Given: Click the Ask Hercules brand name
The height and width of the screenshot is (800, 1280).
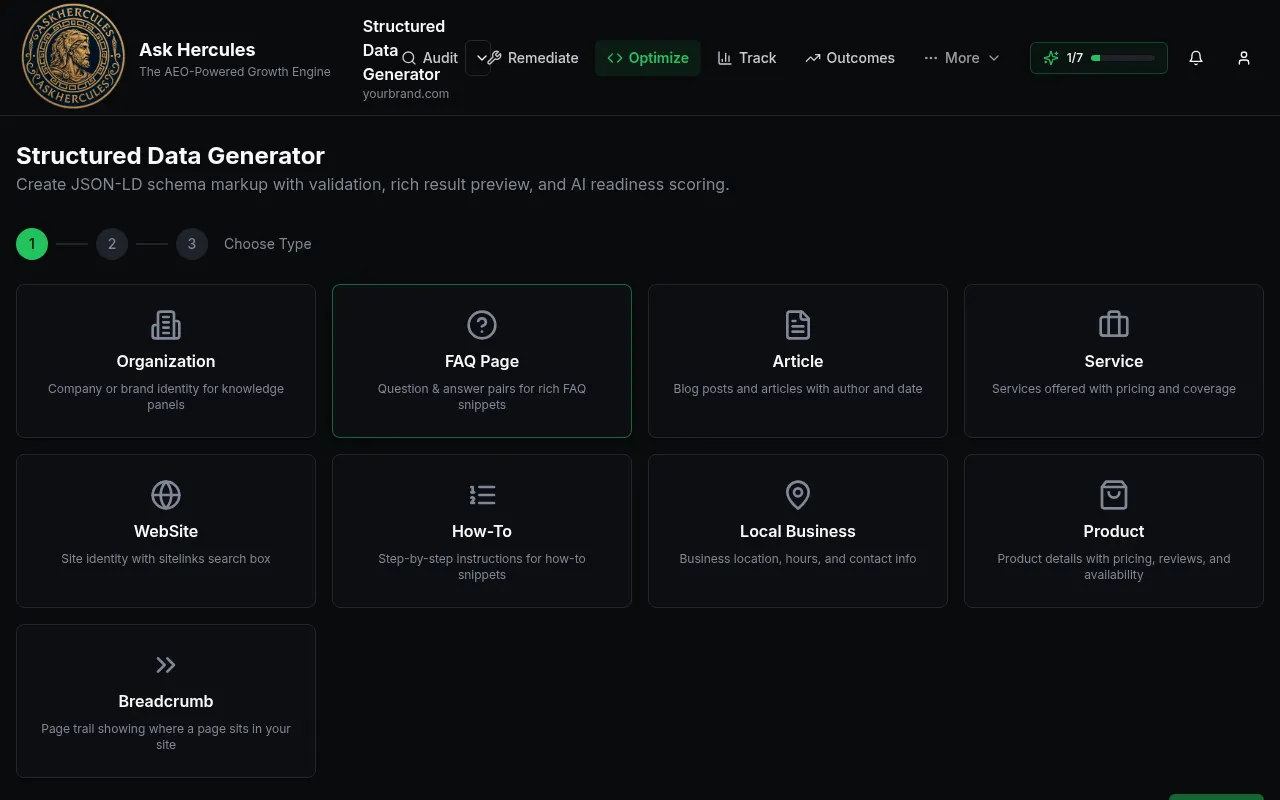Looking at the screenshot, I should coord(197,50).
